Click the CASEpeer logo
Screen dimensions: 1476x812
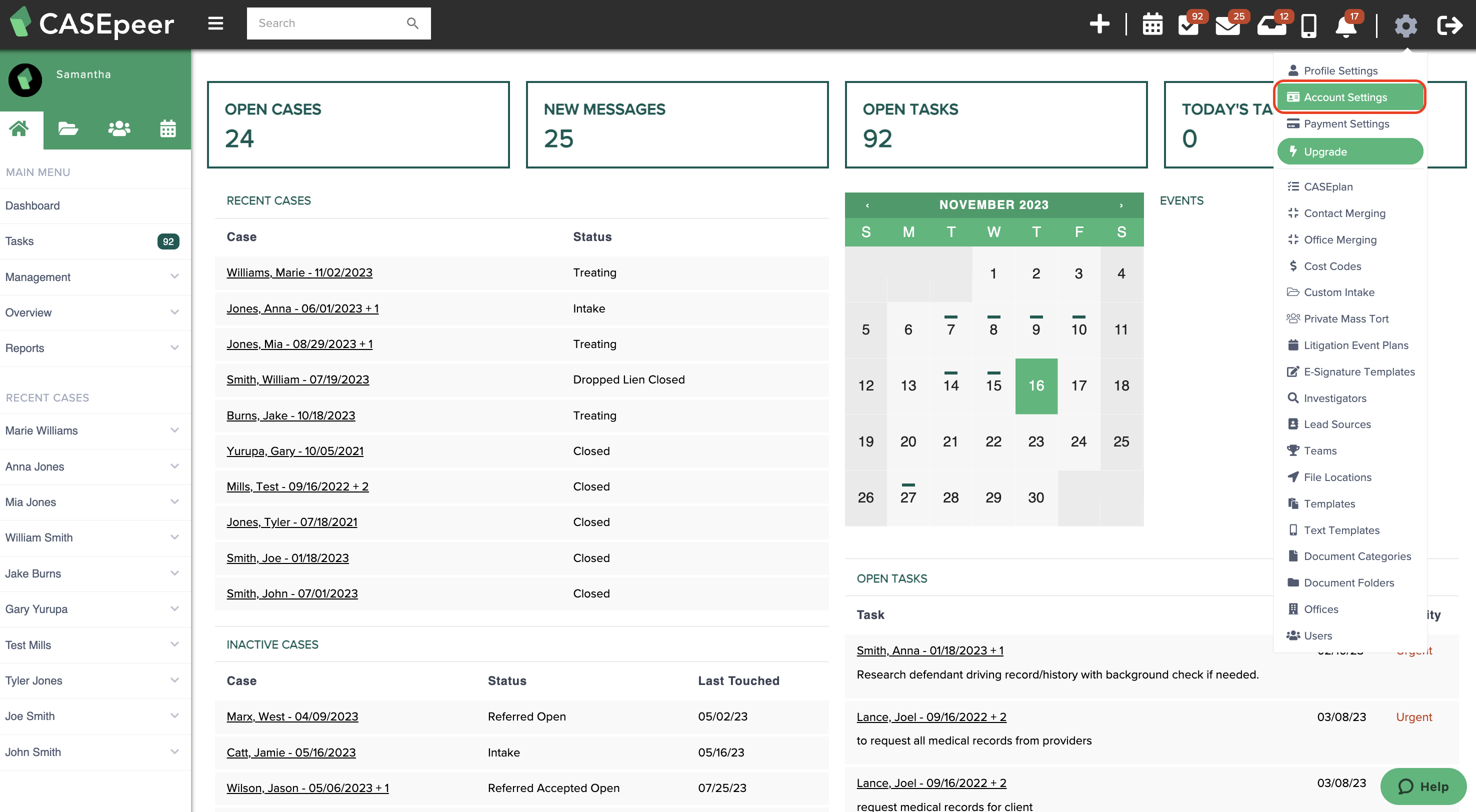[x=91, y=23]
